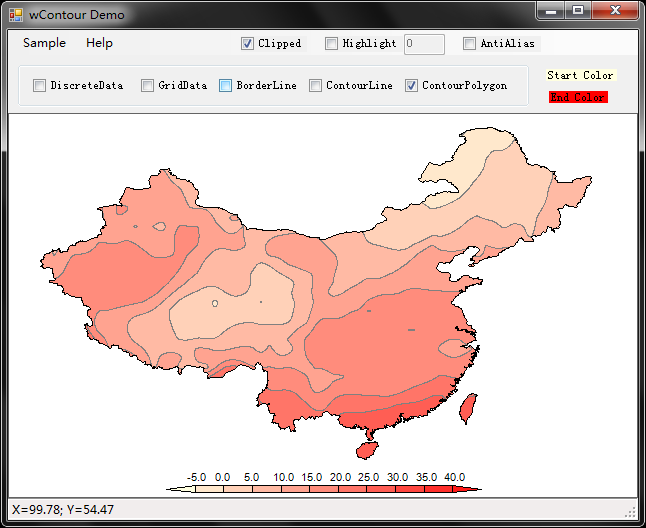Maximize the wContour Demo window

tap(577, 10)
